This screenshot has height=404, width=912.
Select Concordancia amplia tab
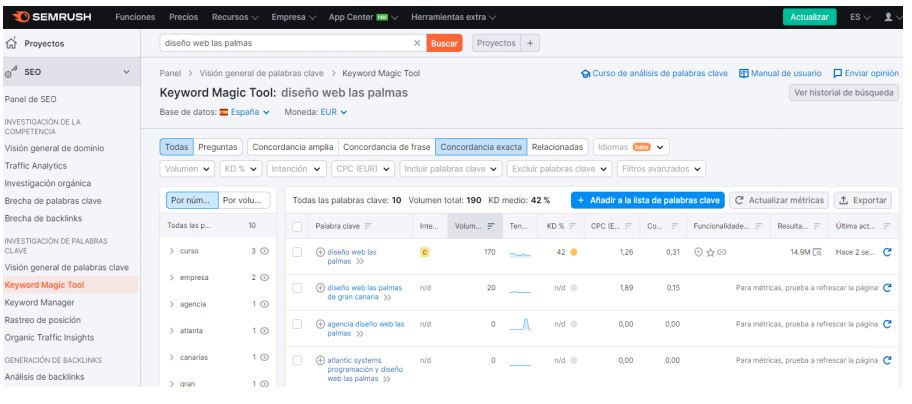click(x=293, y=147)
